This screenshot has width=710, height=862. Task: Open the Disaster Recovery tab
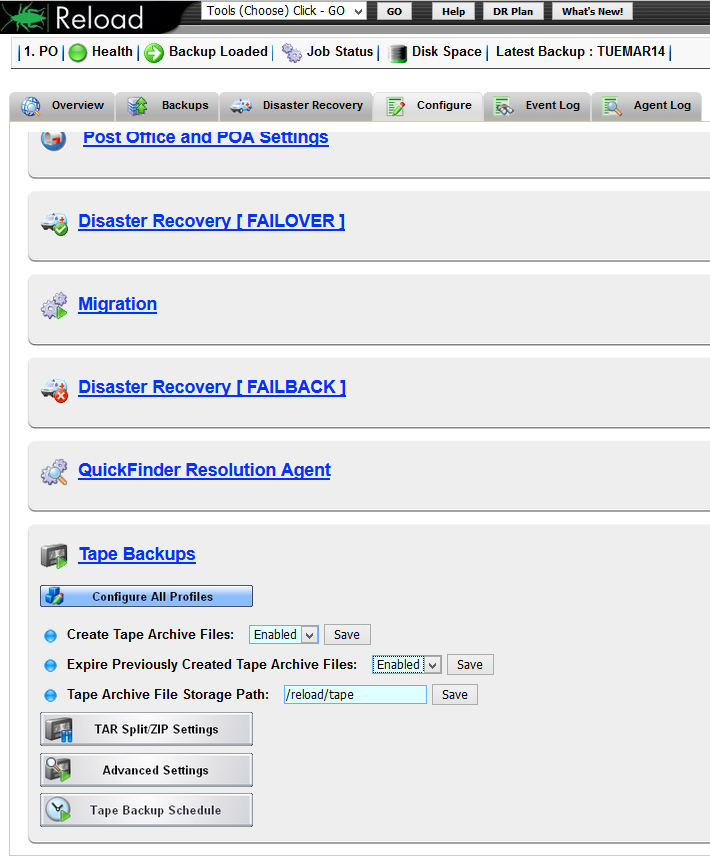296,106
